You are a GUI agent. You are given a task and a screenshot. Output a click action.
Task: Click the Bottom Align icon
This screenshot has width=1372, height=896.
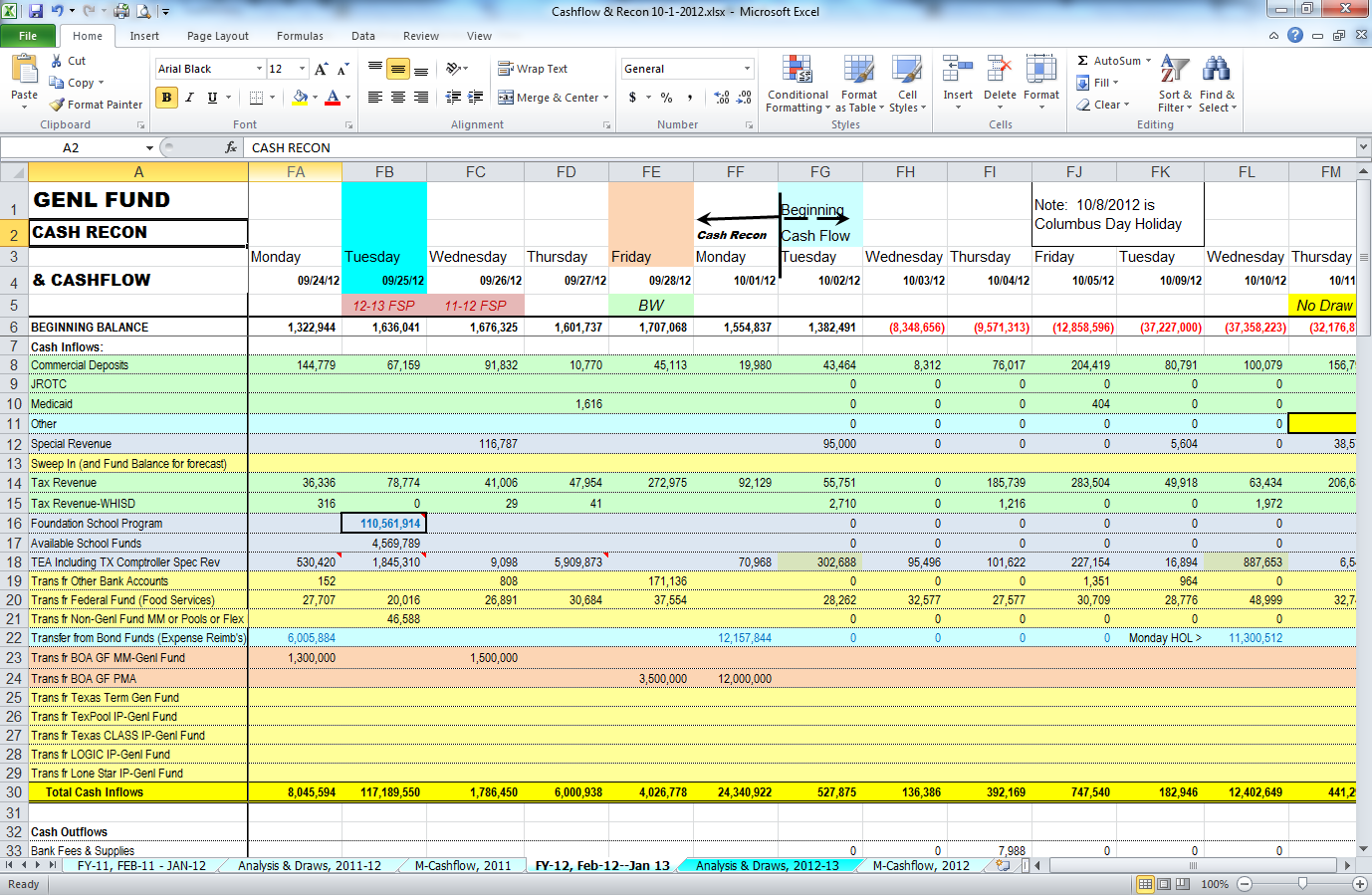pos(421,69)
